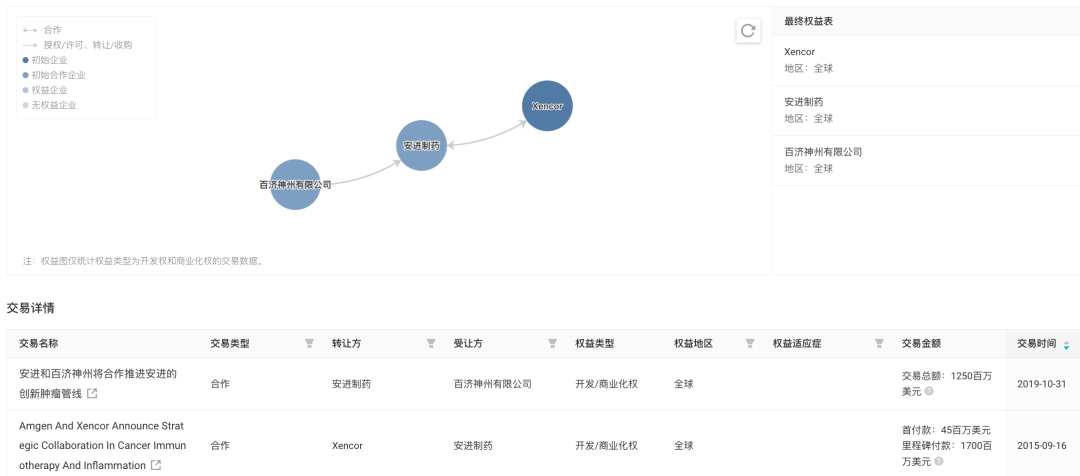Open filter icon for 交易类型 column
The image size is (1080, 476).
pyautogui.click(x=309, y=343)
